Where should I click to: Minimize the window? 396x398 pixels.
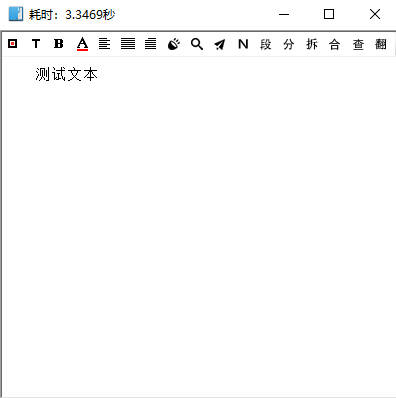point(284,14)
